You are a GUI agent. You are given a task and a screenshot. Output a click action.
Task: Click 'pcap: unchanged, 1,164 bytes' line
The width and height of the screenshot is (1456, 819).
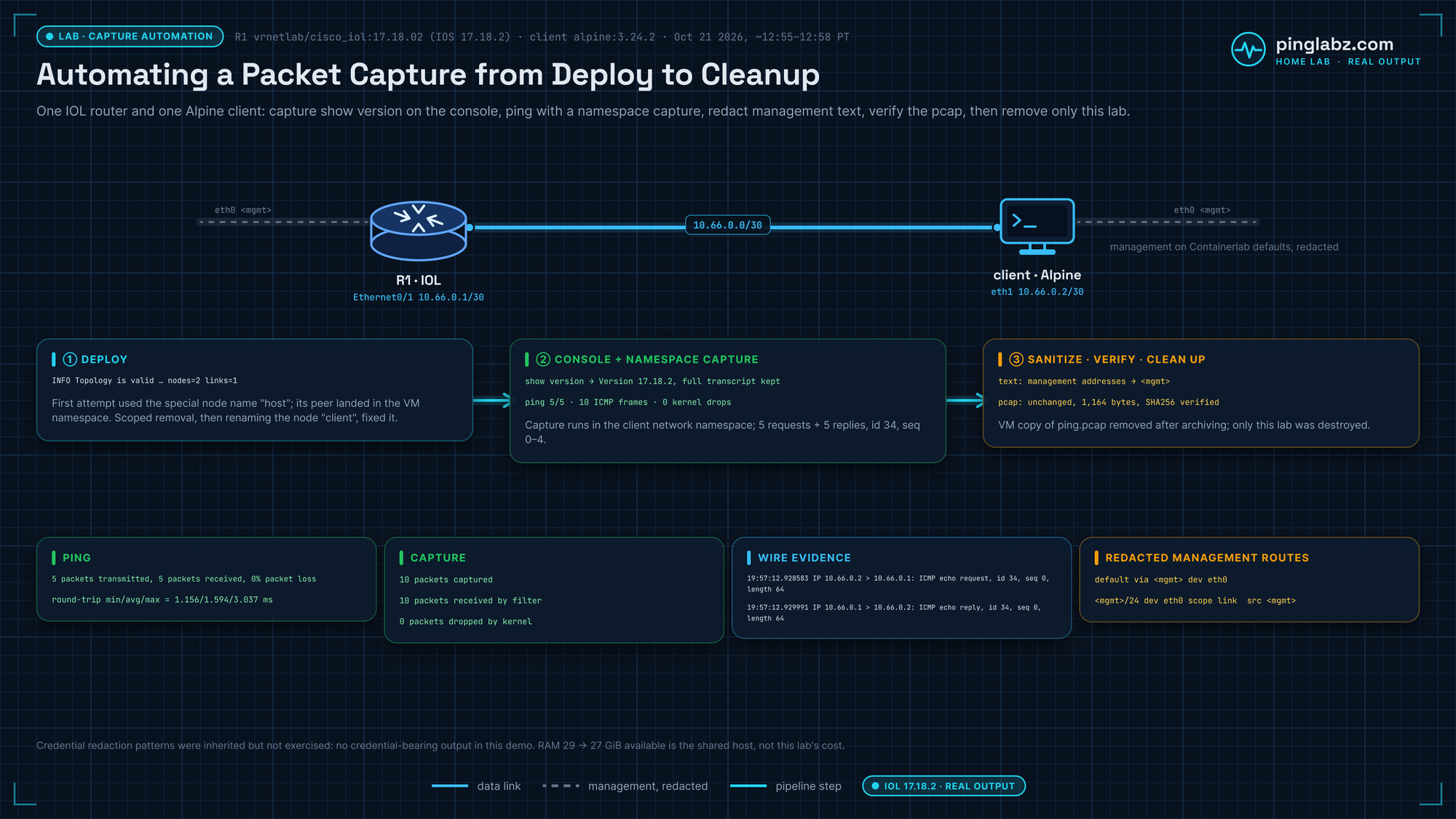pos(1109,403)
